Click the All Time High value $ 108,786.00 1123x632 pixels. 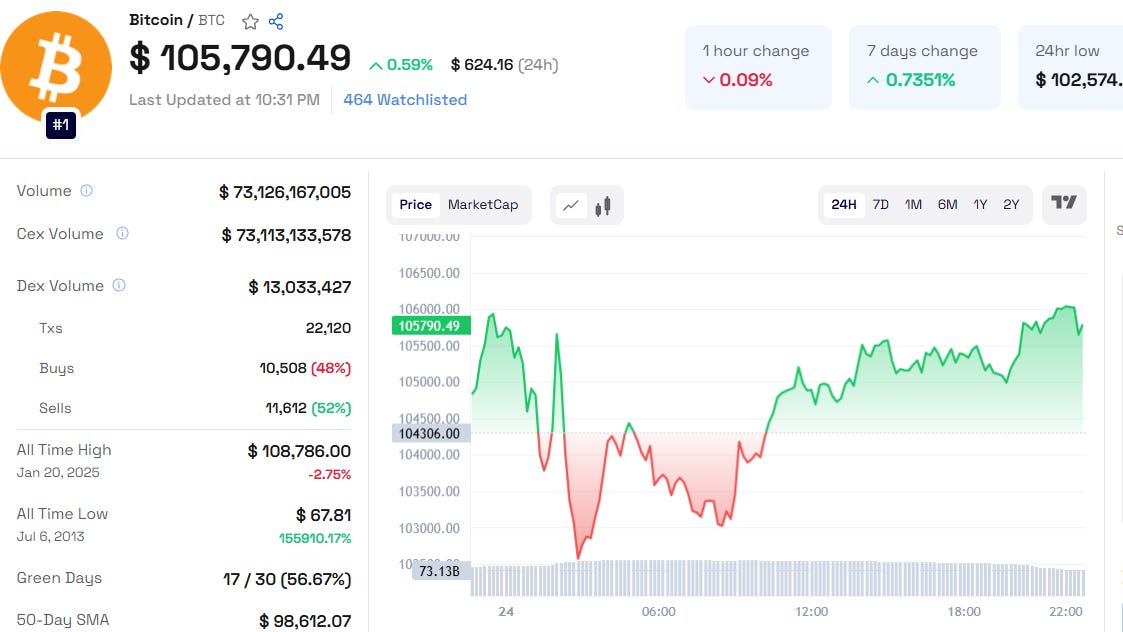299,451
